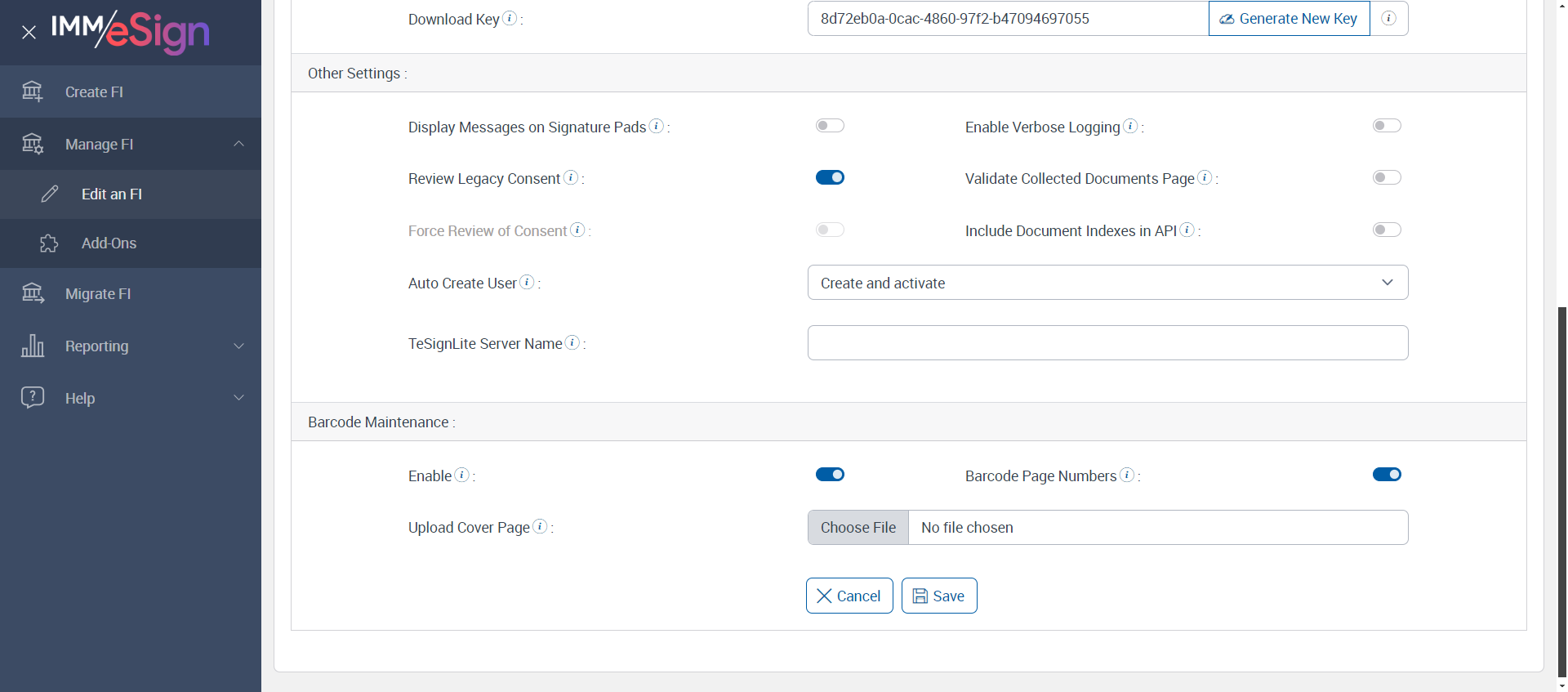The image size is (1568, 692).
Task: Toggle Display Messages on Signature Pads switch
Action: tap(830, 126)
